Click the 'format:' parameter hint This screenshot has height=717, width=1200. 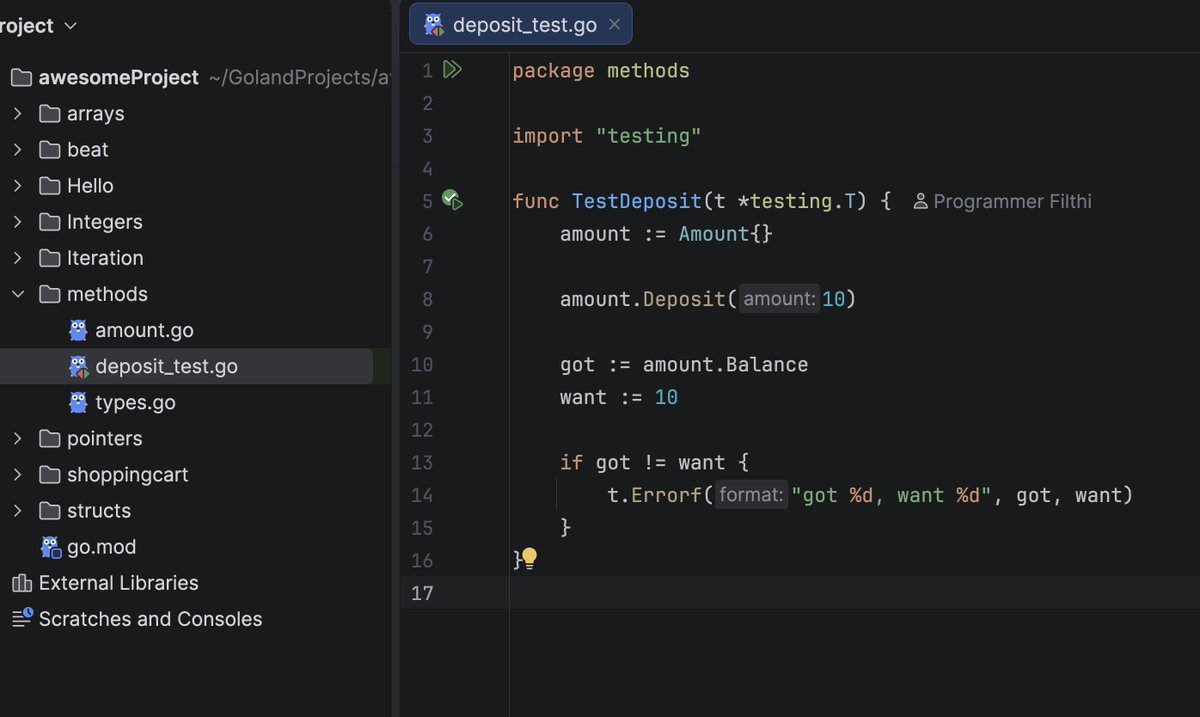[751, 495]
